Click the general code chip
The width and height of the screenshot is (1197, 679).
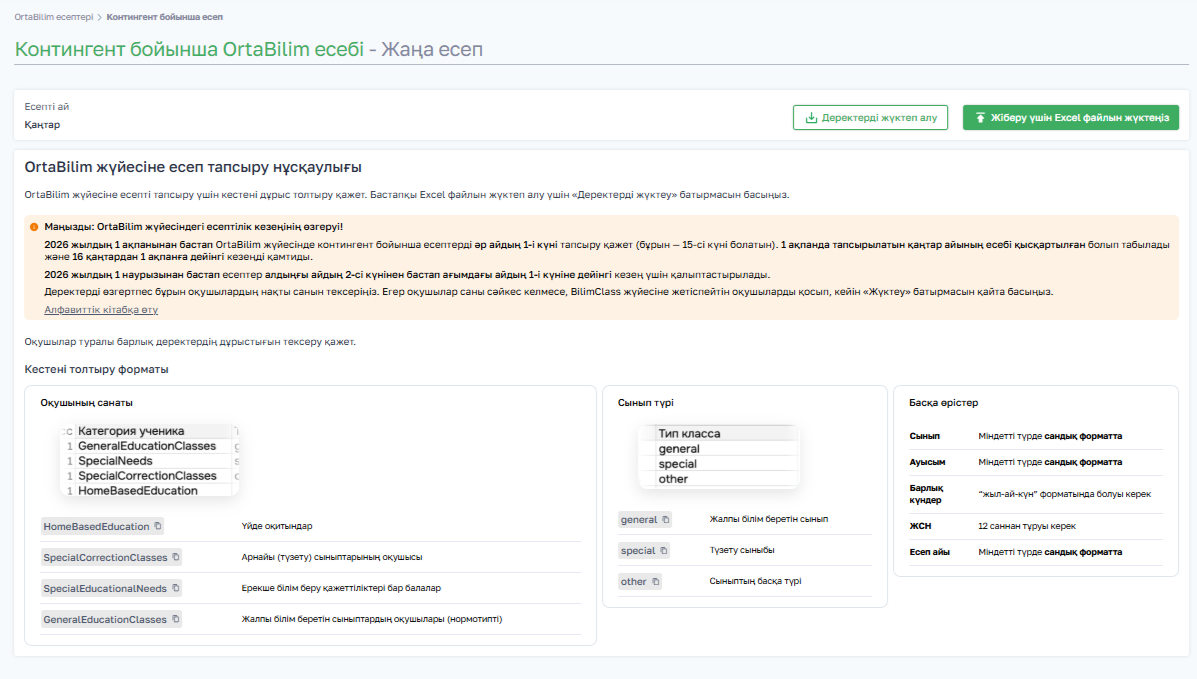click(x=645, y=519)
